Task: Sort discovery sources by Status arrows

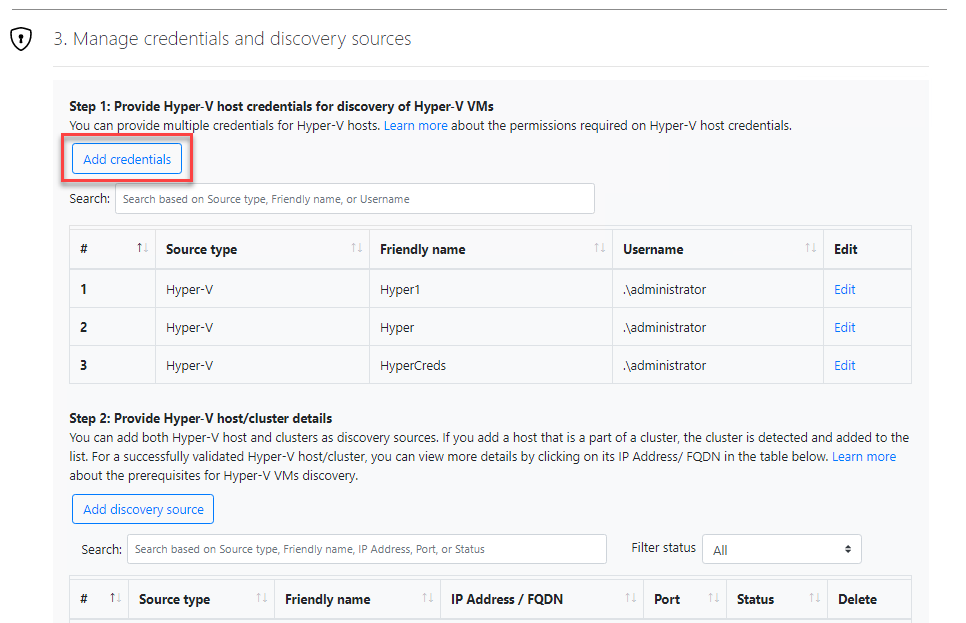Action: [x=814, y=598]
